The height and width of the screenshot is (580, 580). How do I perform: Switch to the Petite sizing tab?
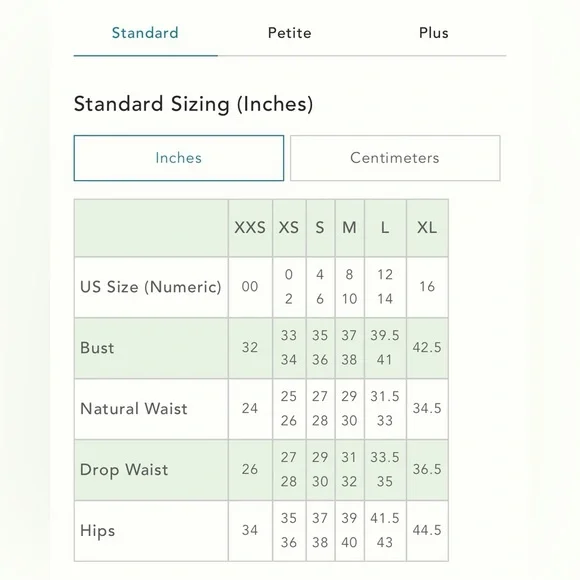(290, 33)
